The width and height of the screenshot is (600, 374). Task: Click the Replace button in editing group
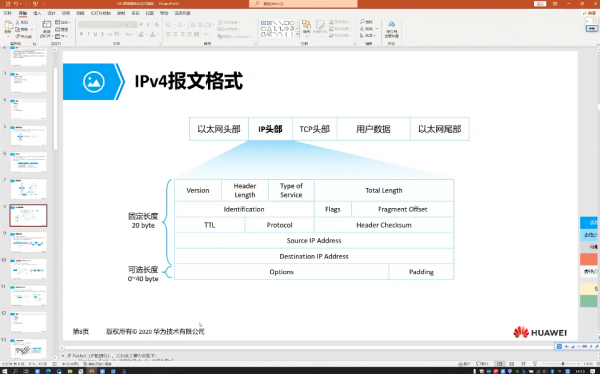point(367,29)
